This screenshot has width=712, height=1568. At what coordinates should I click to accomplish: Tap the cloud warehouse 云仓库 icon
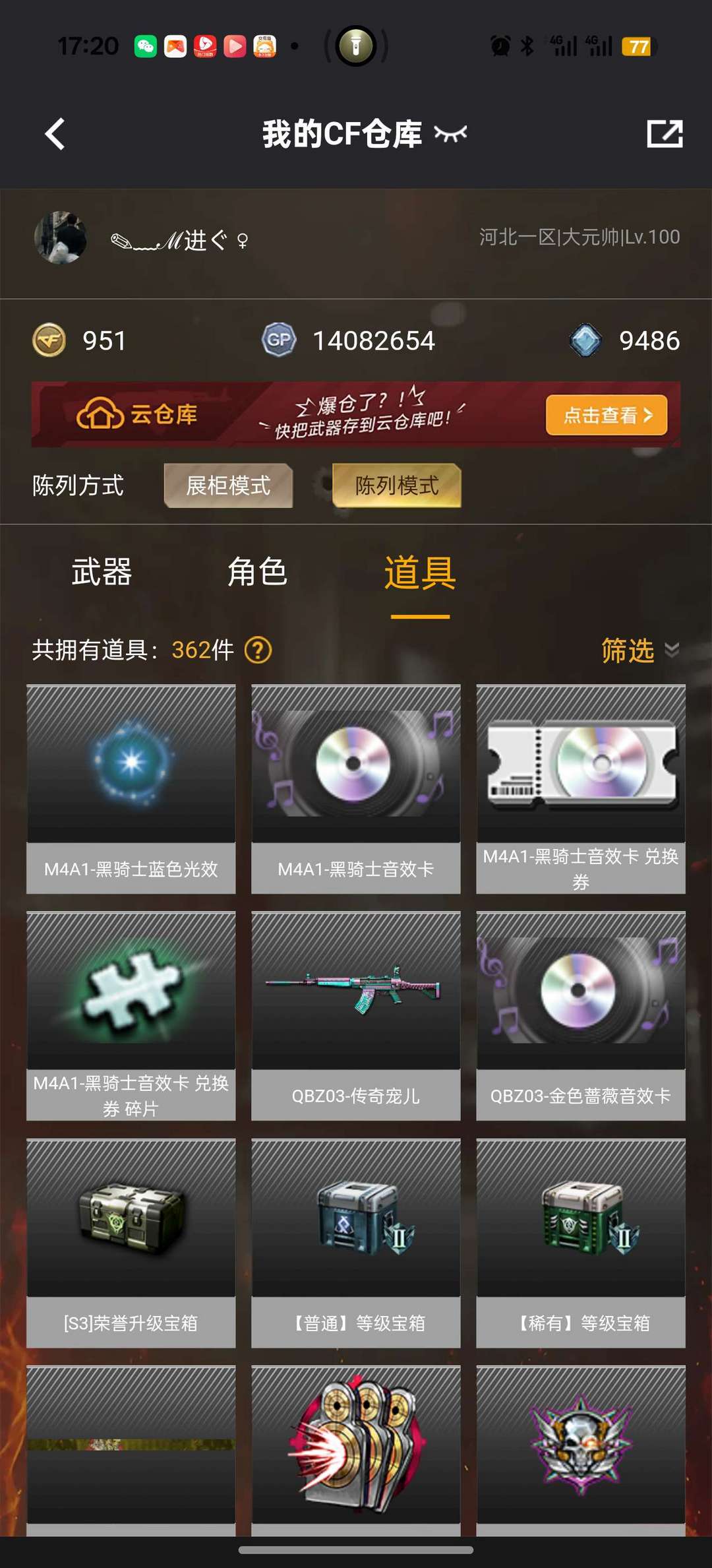100,414
